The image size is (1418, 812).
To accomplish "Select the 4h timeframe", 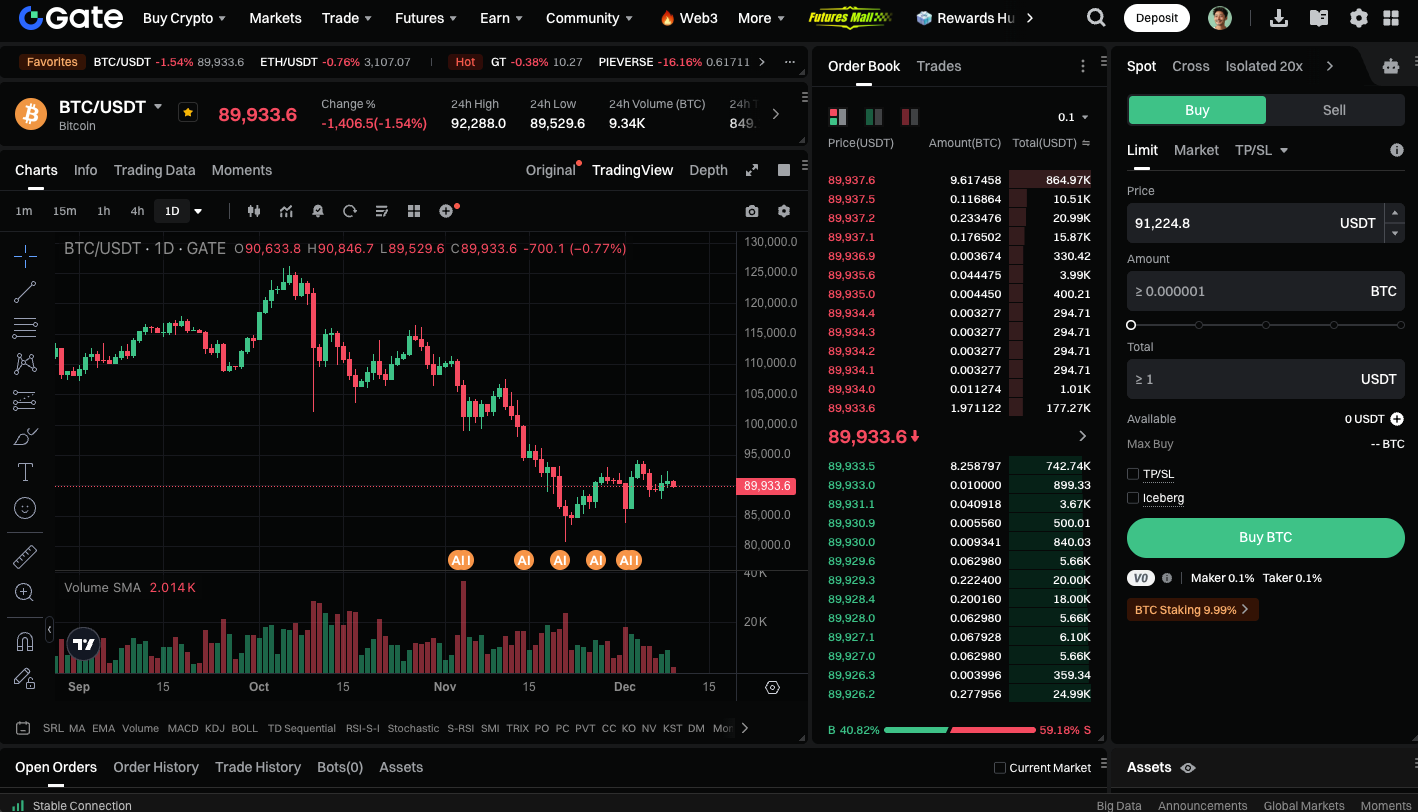I will (x=137, y=211).
